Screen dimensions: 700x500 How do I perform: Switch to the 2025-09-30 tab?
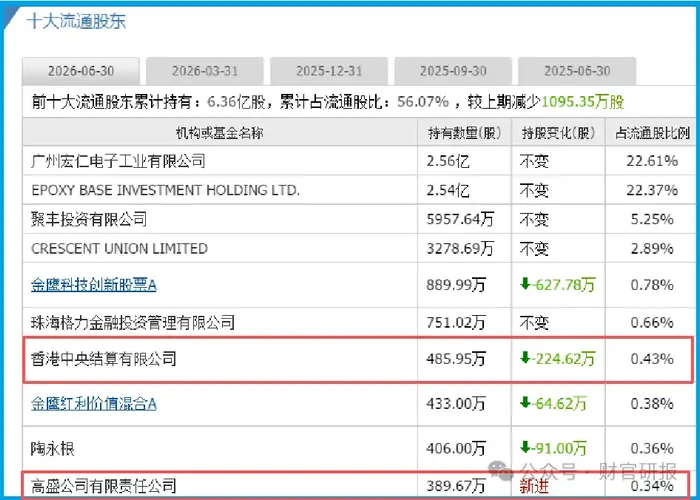pos(453,71)
